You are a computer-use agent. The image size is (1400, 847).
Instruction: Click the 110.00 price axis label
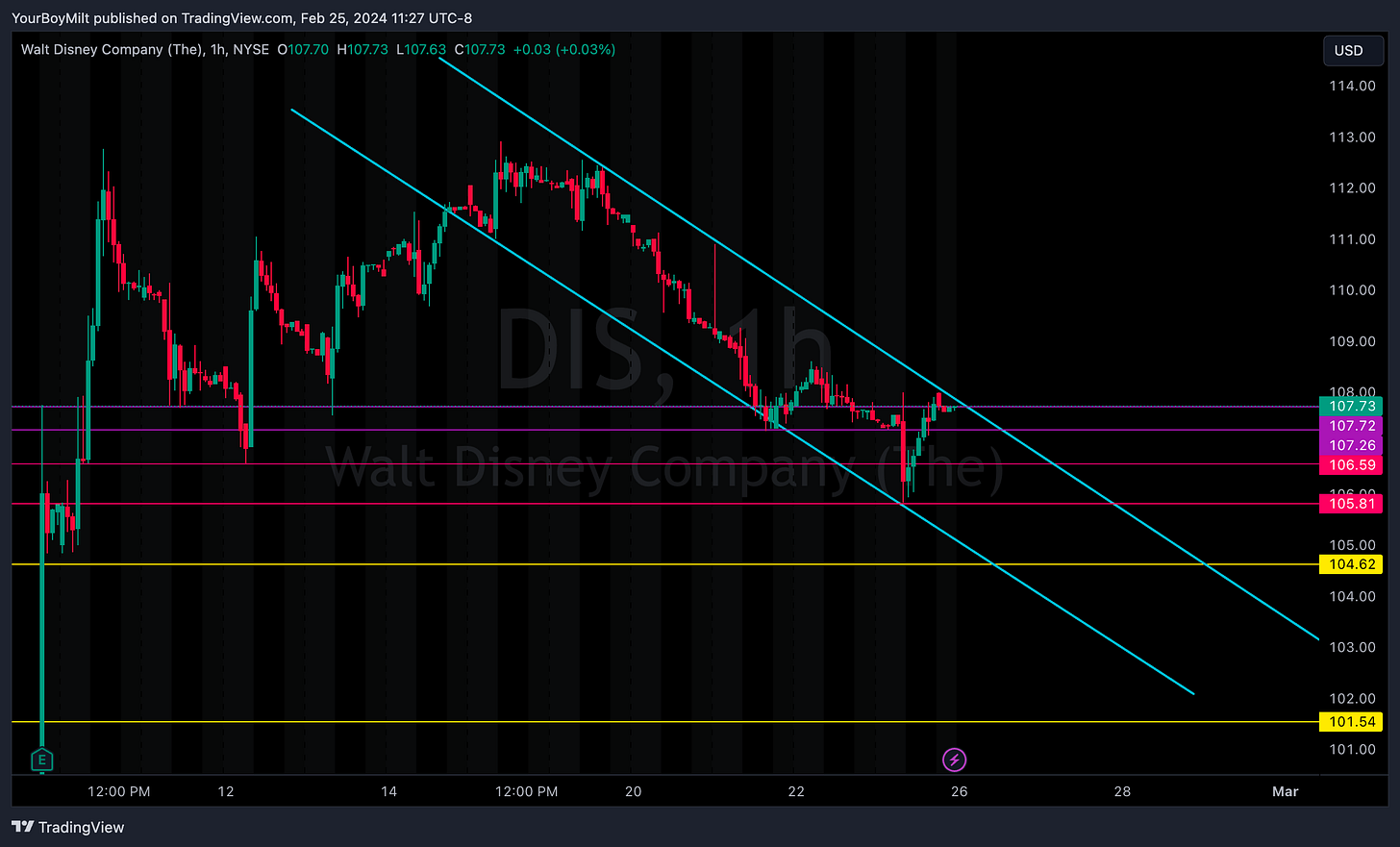[x=1352, y=289]
